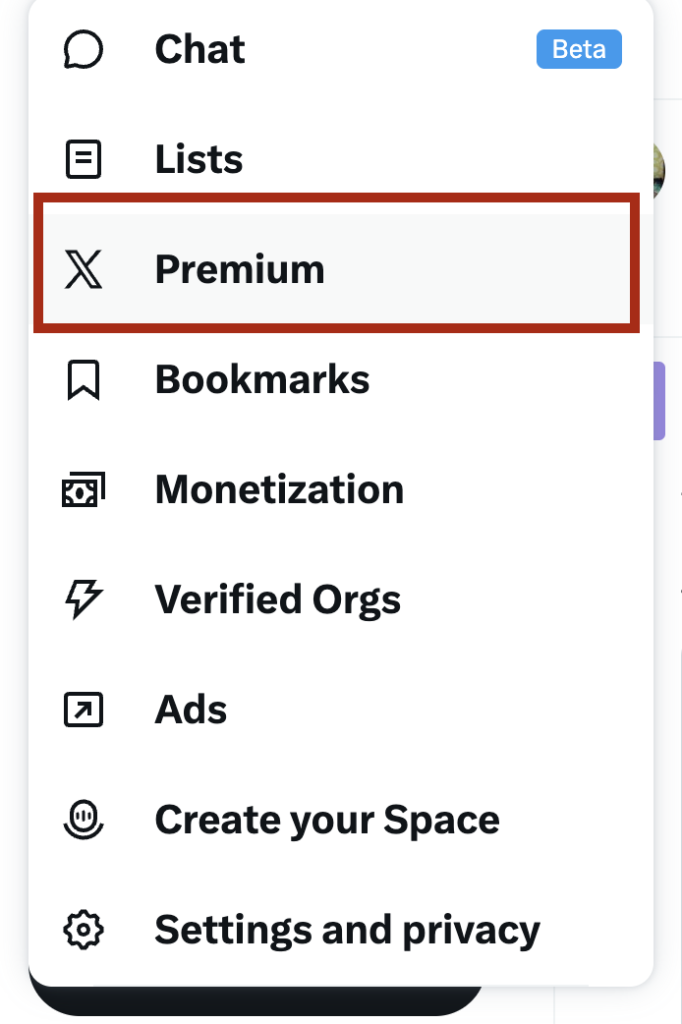Click the Create your Space microphone icon
The image size is (682, 1024).
pyautogui.click(x=83, y=821)
